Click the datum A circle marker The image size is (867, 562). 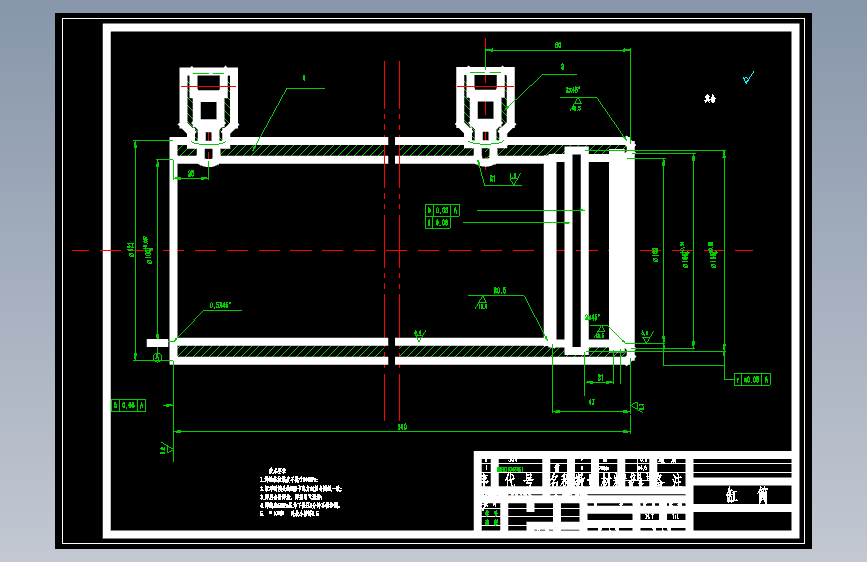pos(157,358)
